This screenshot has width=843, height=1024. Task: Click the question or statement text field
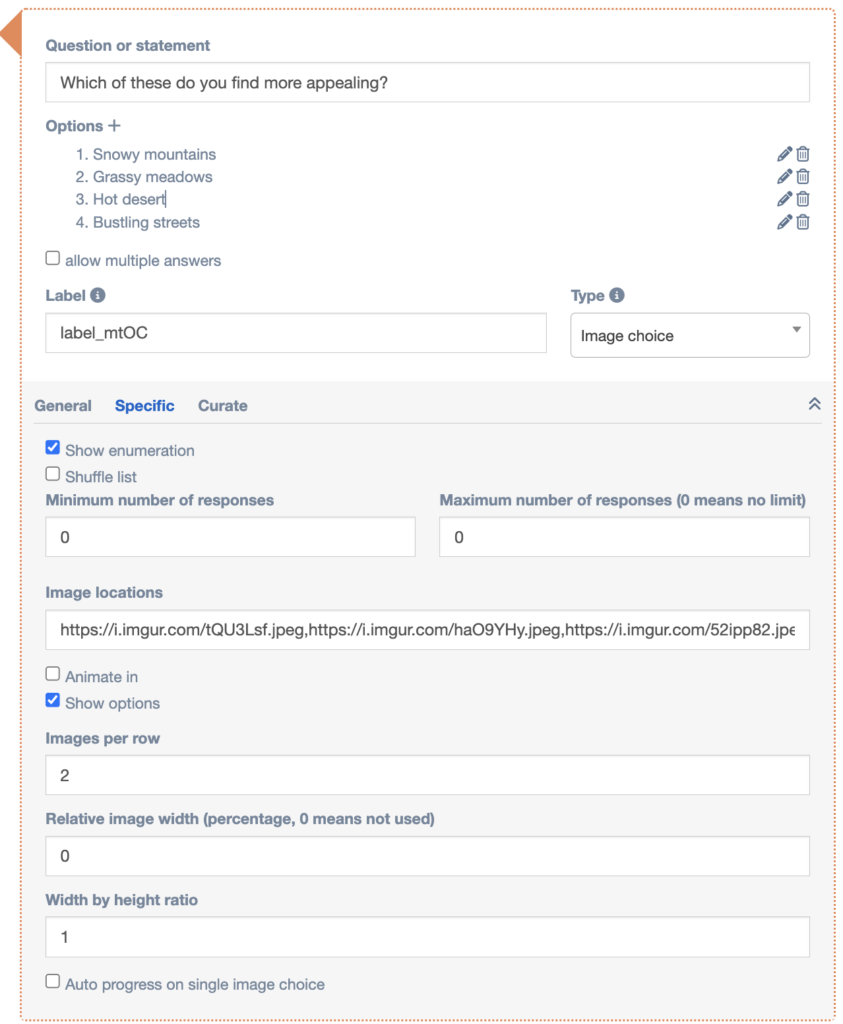(427, 83)
